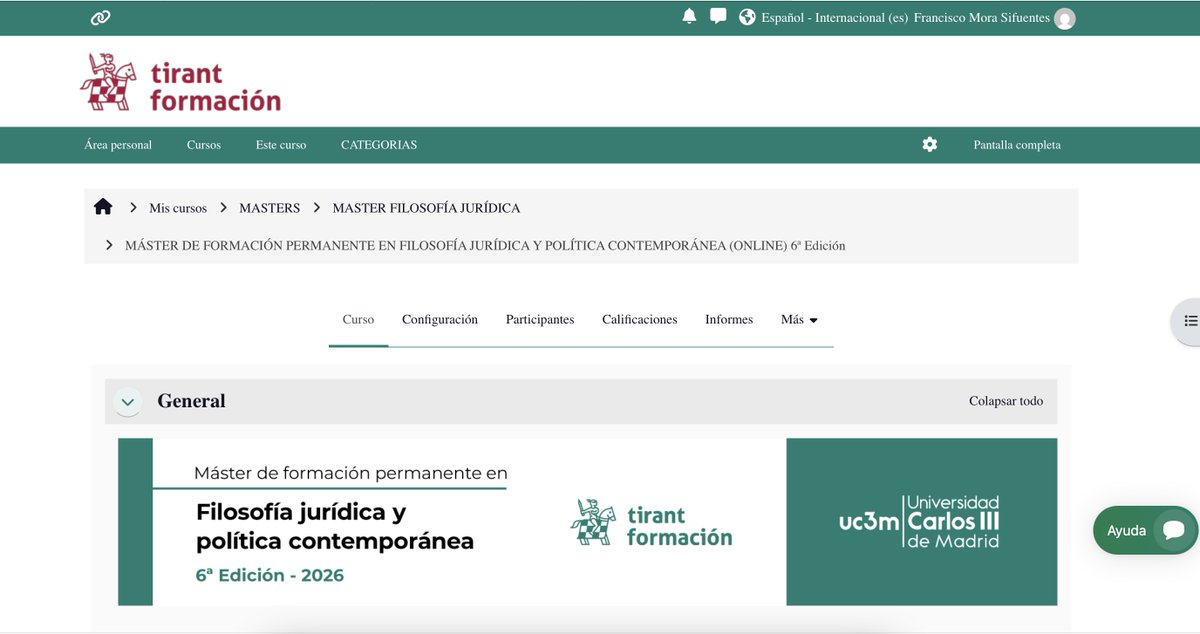Switch to the Calificaciones tab

tap(640, 320)
